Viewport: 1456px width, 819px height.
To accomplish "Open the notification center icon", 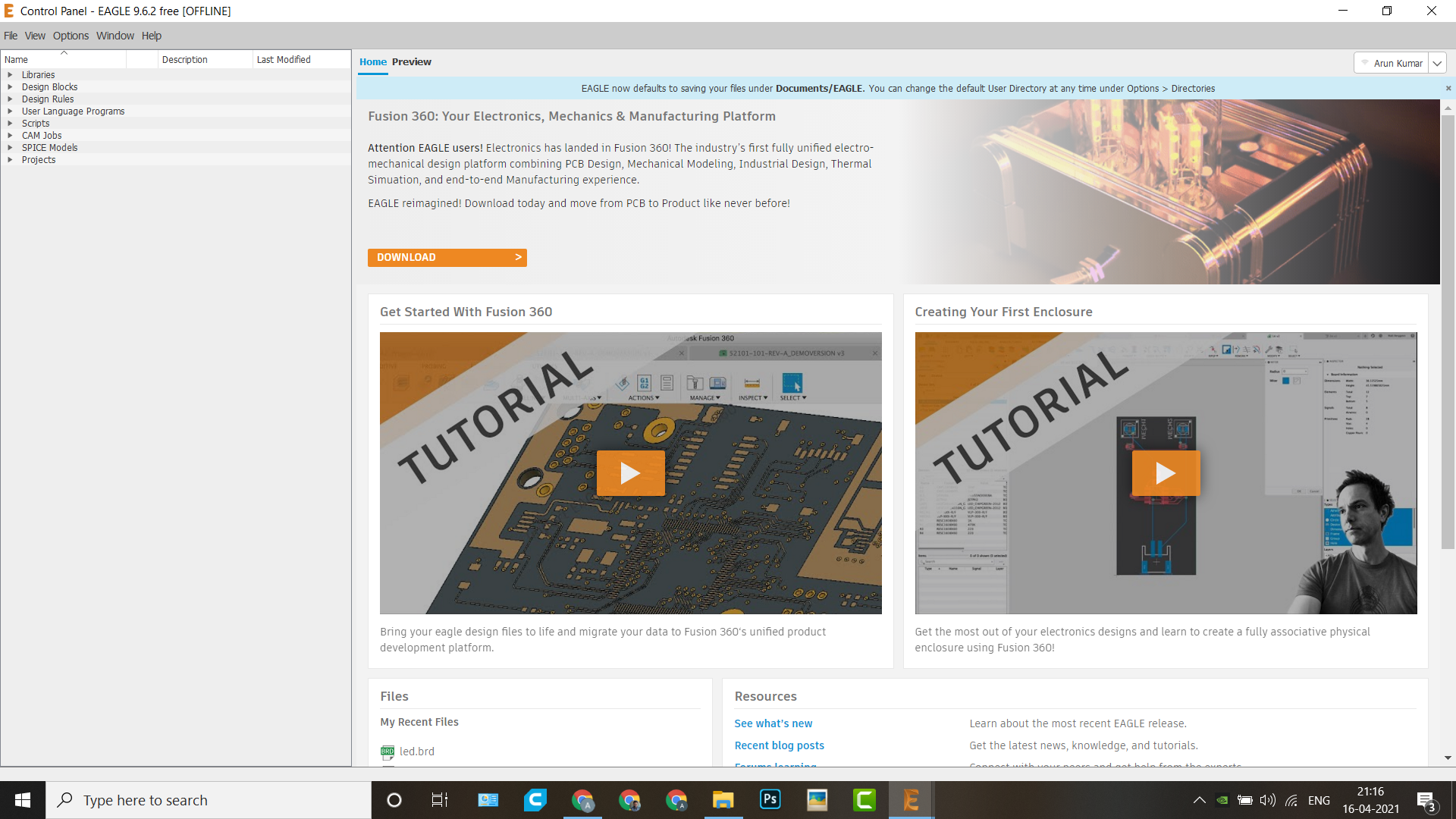I will coord(1426,801).
